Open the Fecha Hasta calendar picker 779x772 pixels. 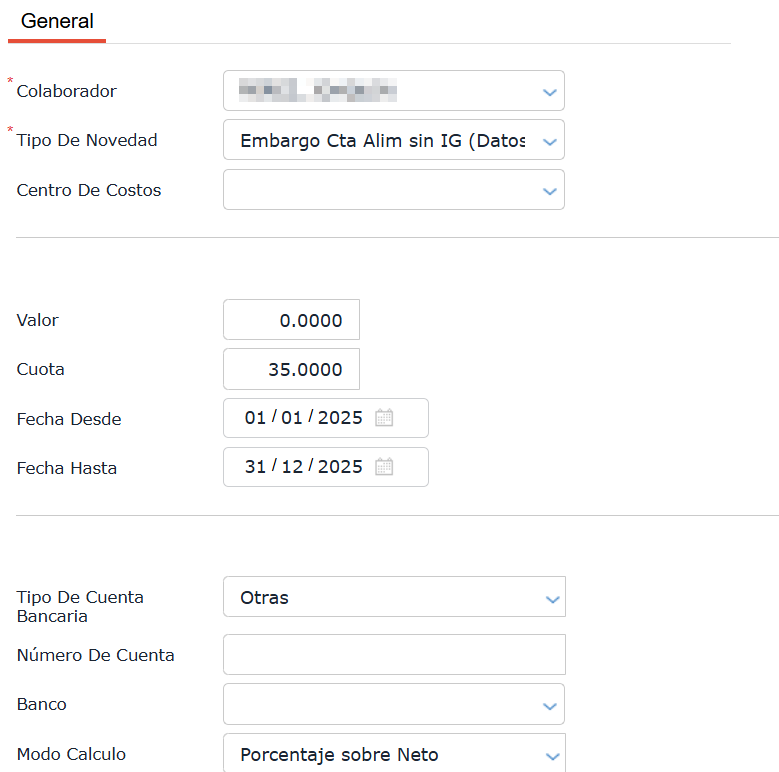[x=384, y=467]
